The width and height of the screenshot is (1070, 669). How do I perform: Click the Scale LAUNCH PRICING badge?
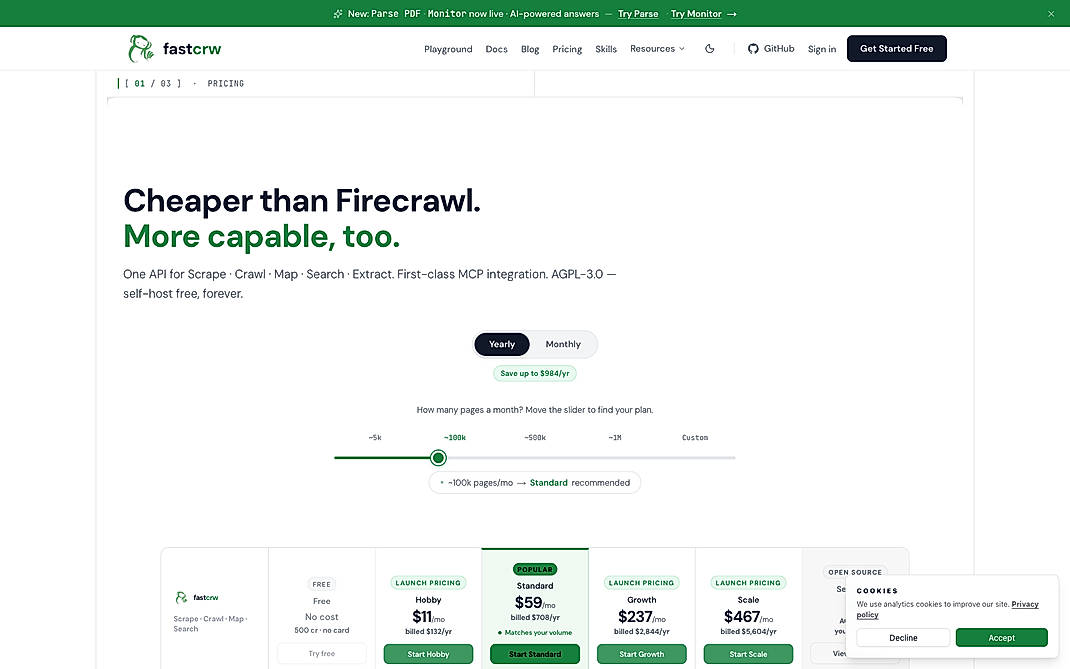pyautogui.click(x=748, y=583)
